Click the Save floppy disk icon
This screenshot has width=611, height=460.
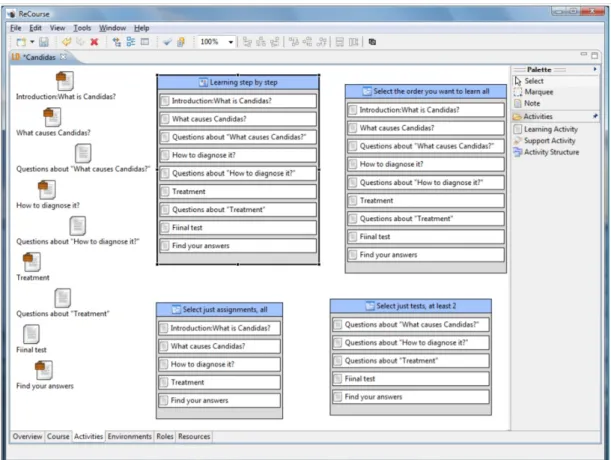click(44, 42)
